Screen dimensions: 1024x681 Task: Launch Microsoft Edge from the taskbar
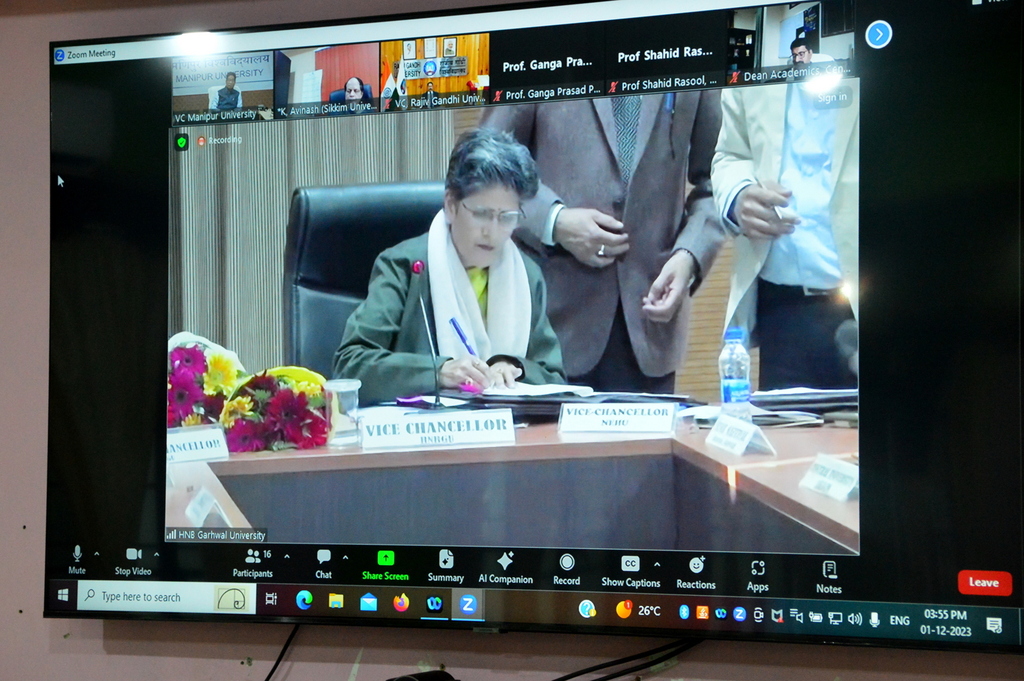(x=304, y=600)
